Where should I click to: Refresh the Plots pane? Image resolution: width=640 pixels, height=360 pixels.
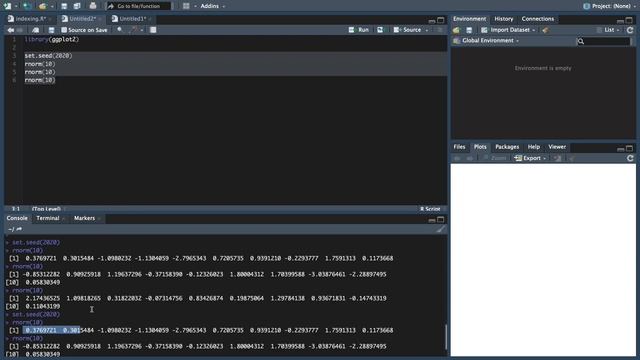(x=630, y=158)
